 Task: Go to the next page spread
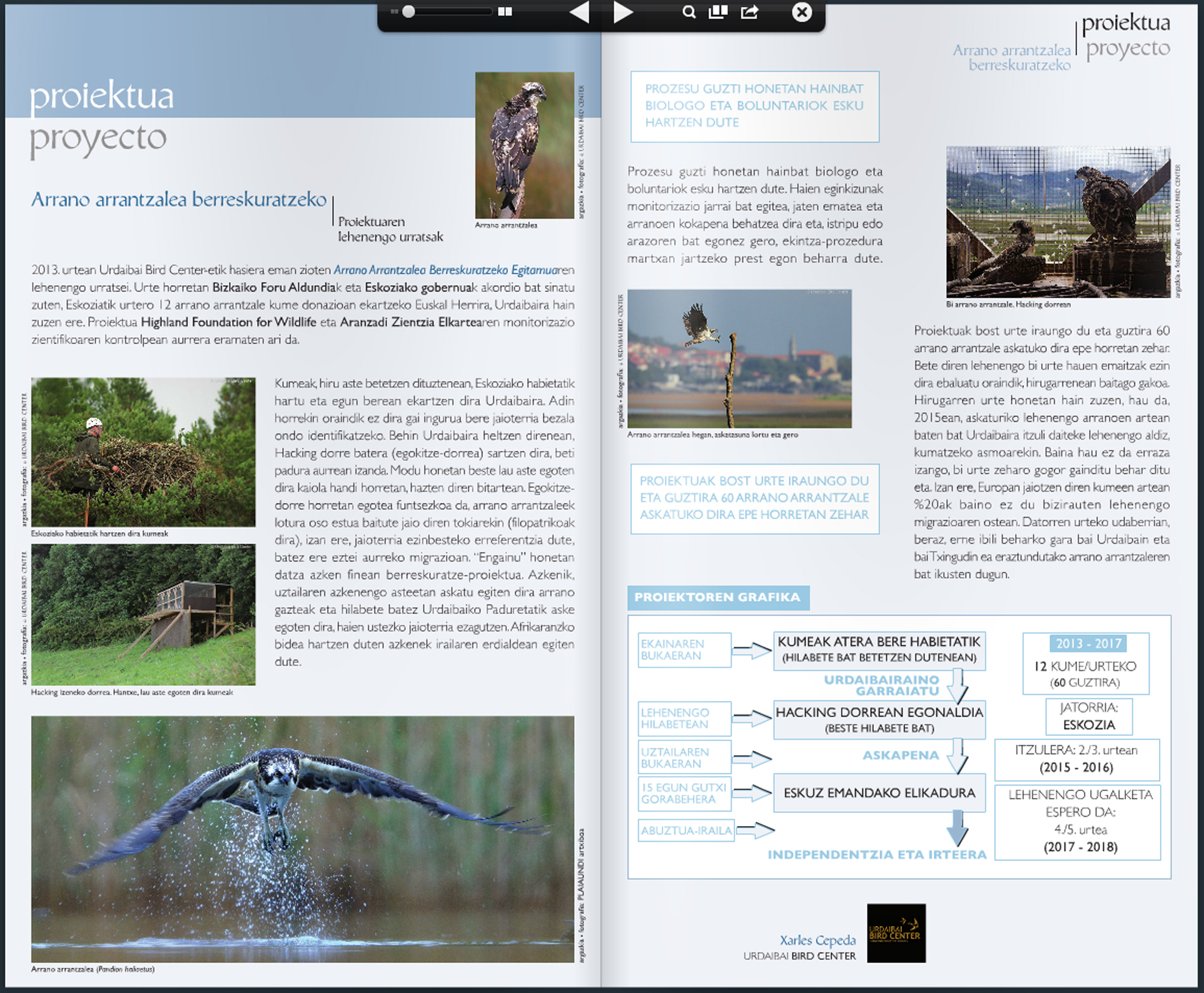[622, 13]
